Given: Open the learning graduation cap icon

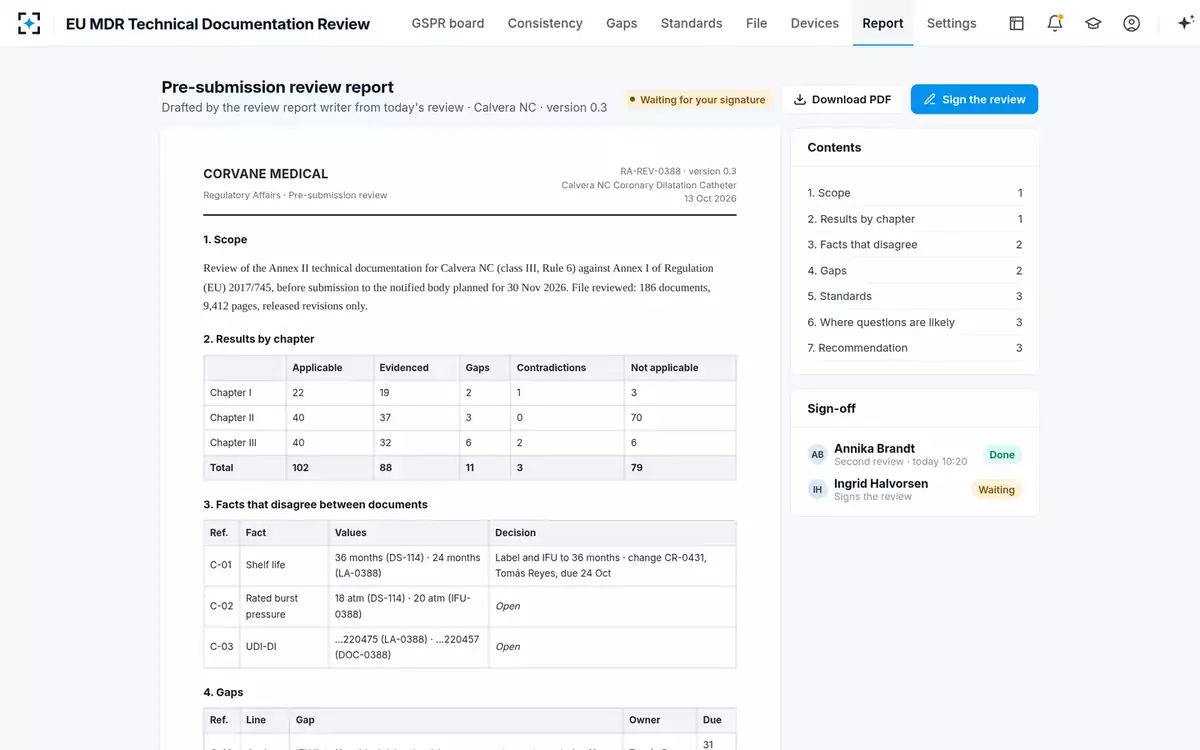Looking at the screenshot, I should coord(1093,23).
